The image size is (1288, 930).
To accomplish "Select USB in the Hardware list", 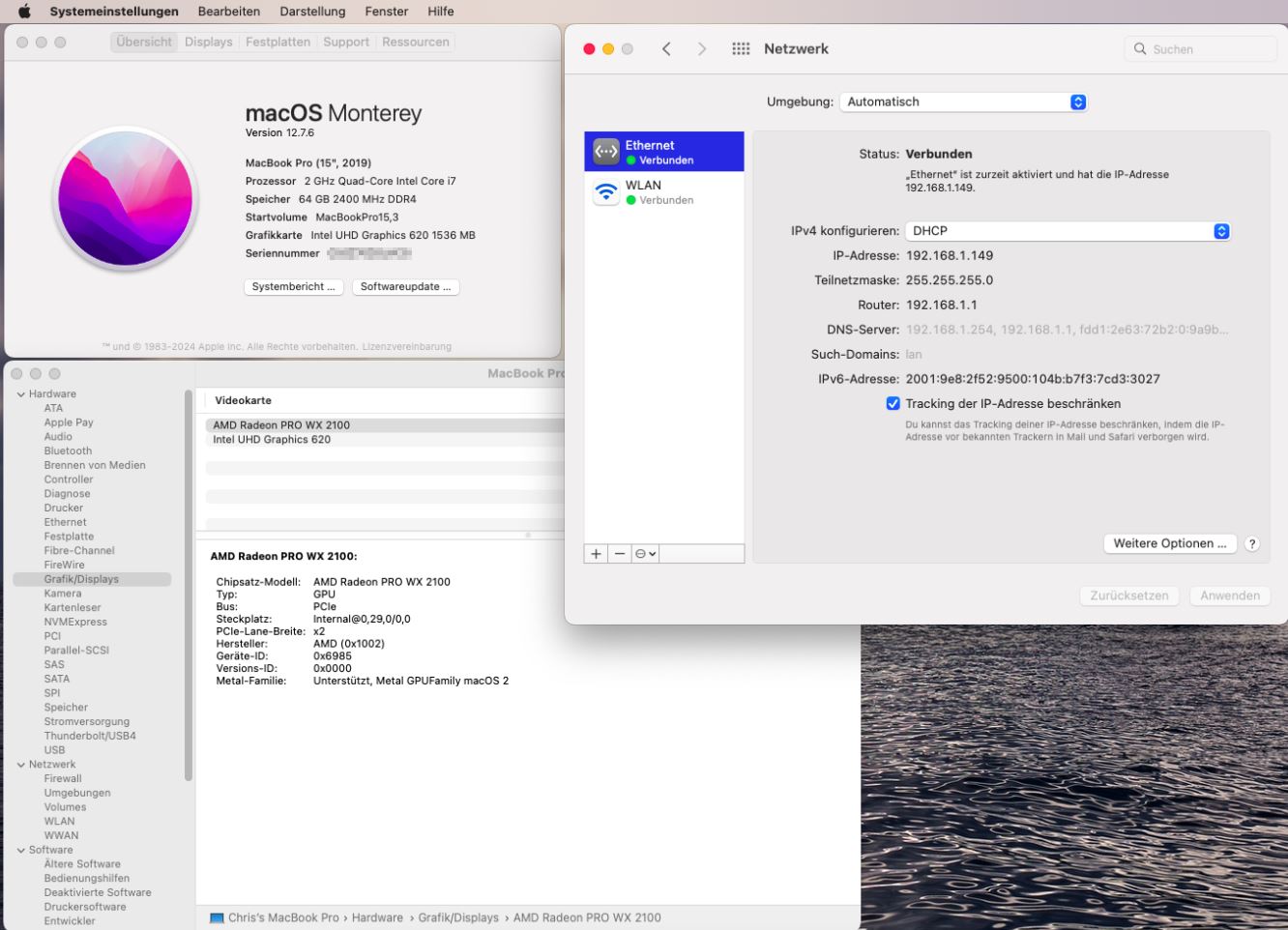I will pos(54,751).
